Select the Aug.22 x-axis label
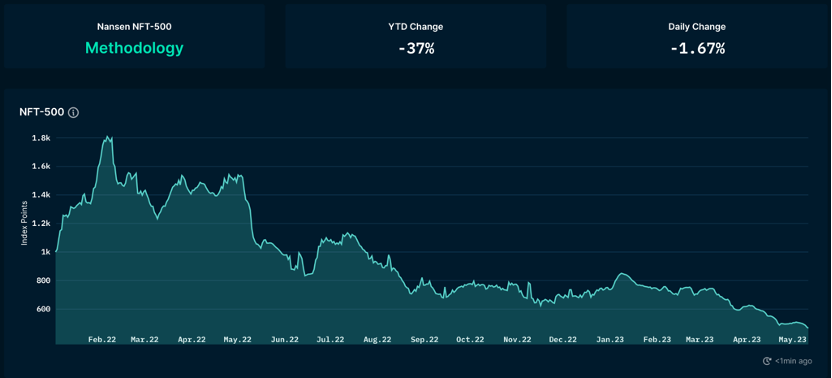This screenshot has width=832, height=378. tap(378, 339)
